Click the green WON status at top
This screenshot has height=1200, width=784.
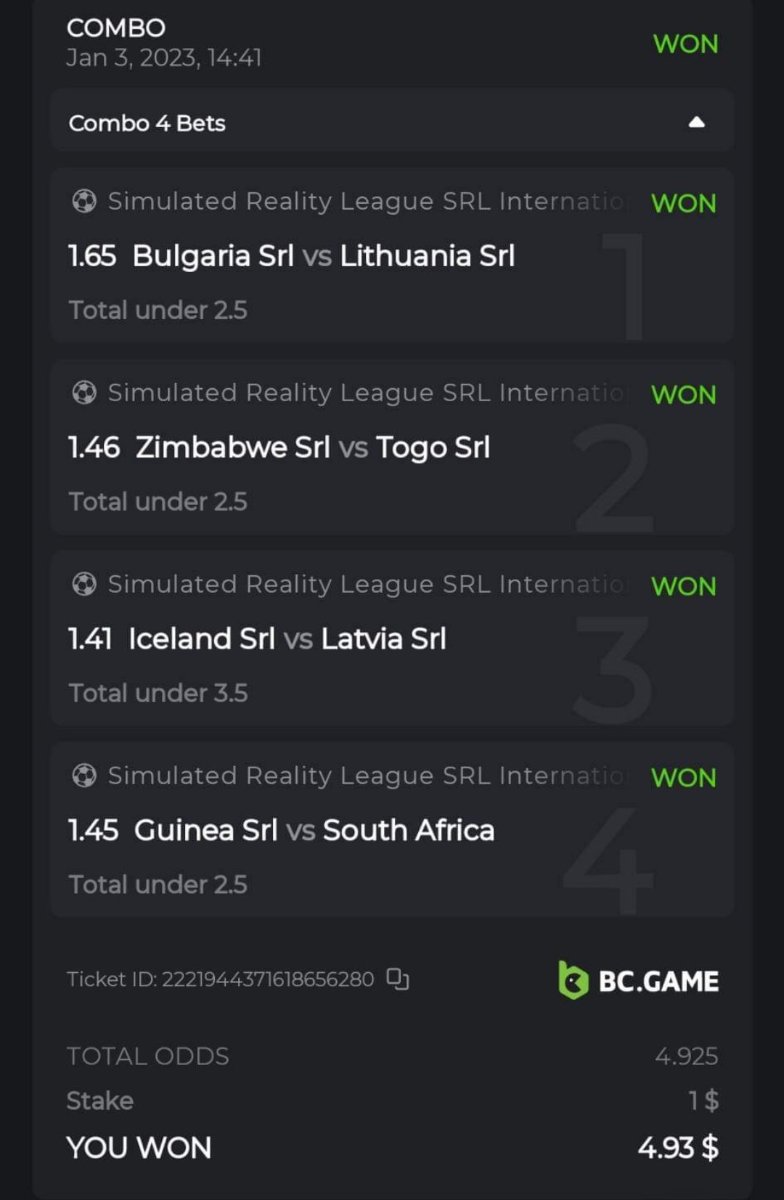[685, 44]
